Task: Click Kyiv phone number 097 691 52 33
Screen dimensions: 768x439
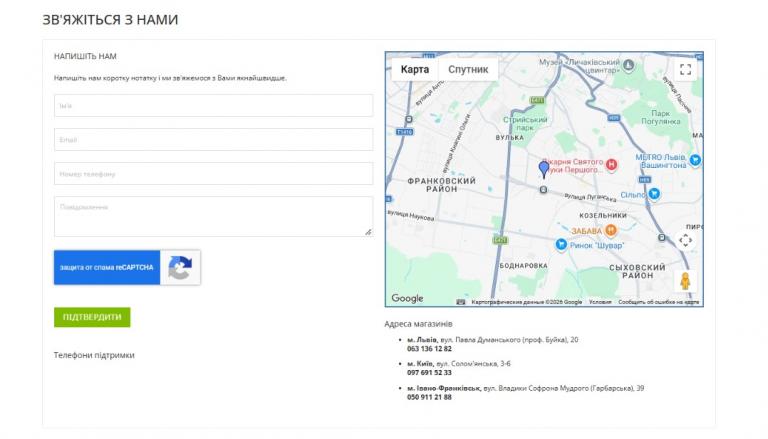Action: coord(429,373)
